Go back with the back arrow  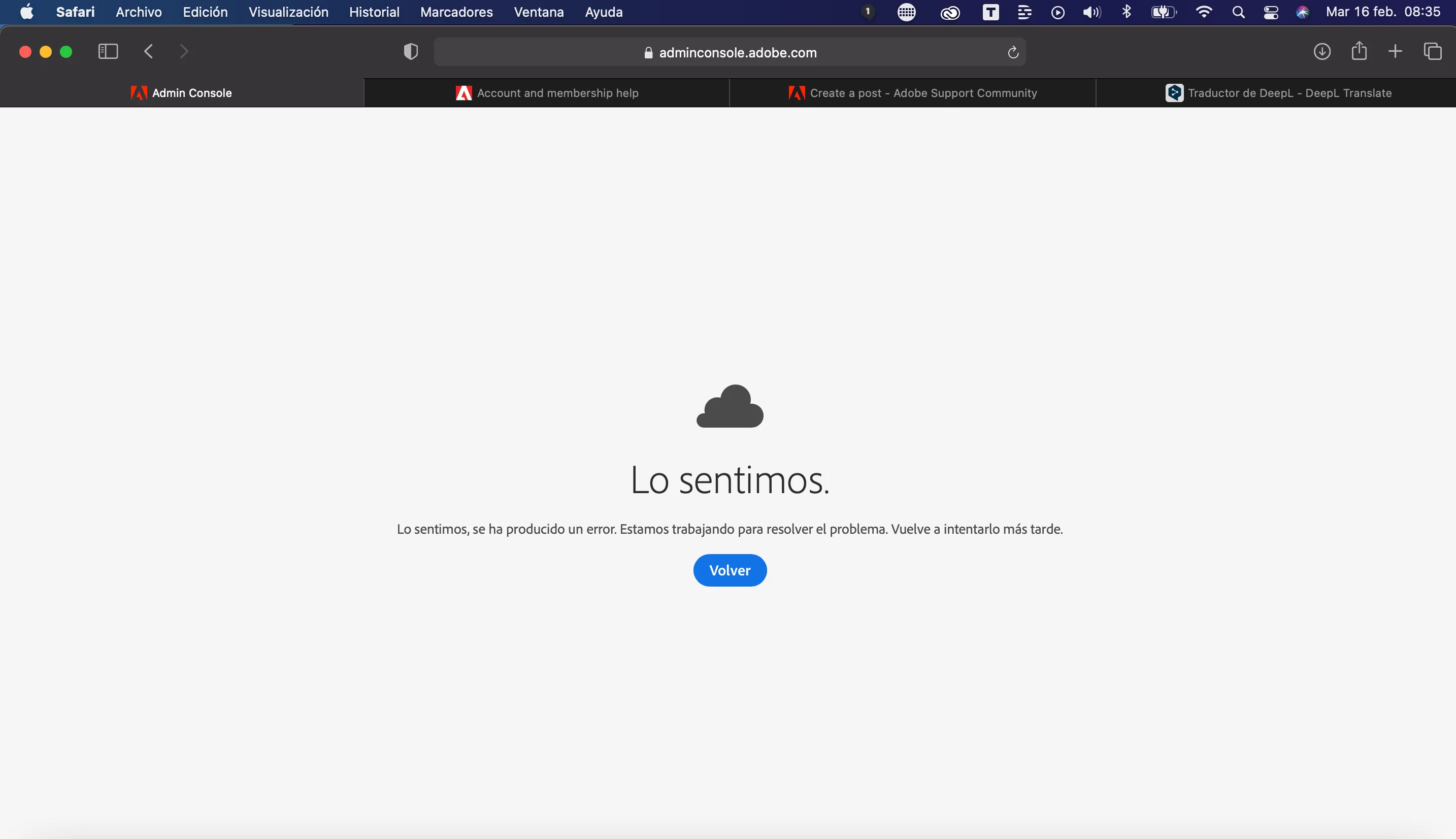click(149, 52)
